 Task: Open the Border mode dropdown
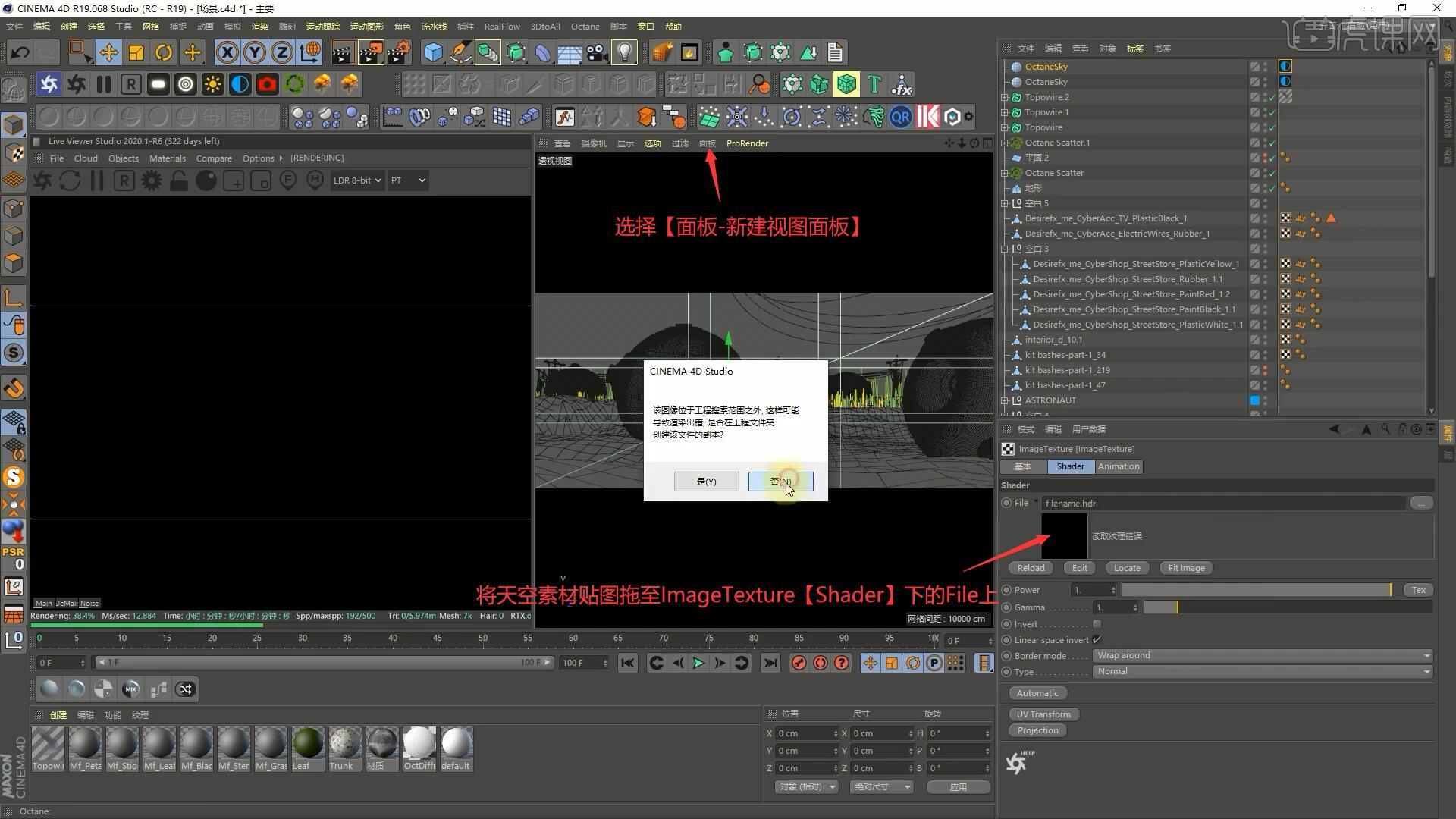coord(1263,656)
